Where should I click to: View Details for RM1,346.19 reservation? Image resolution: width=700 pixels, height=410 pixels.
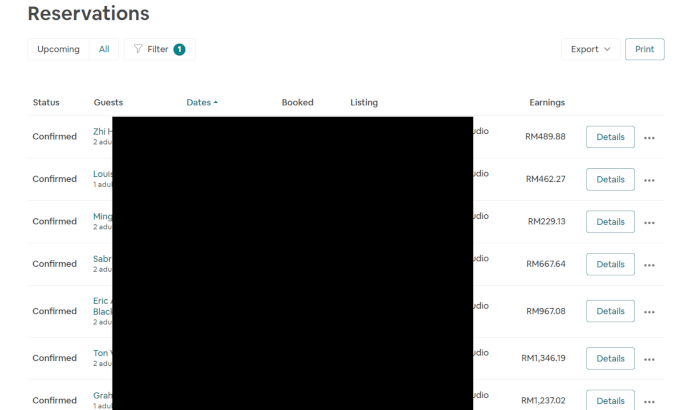610,358
